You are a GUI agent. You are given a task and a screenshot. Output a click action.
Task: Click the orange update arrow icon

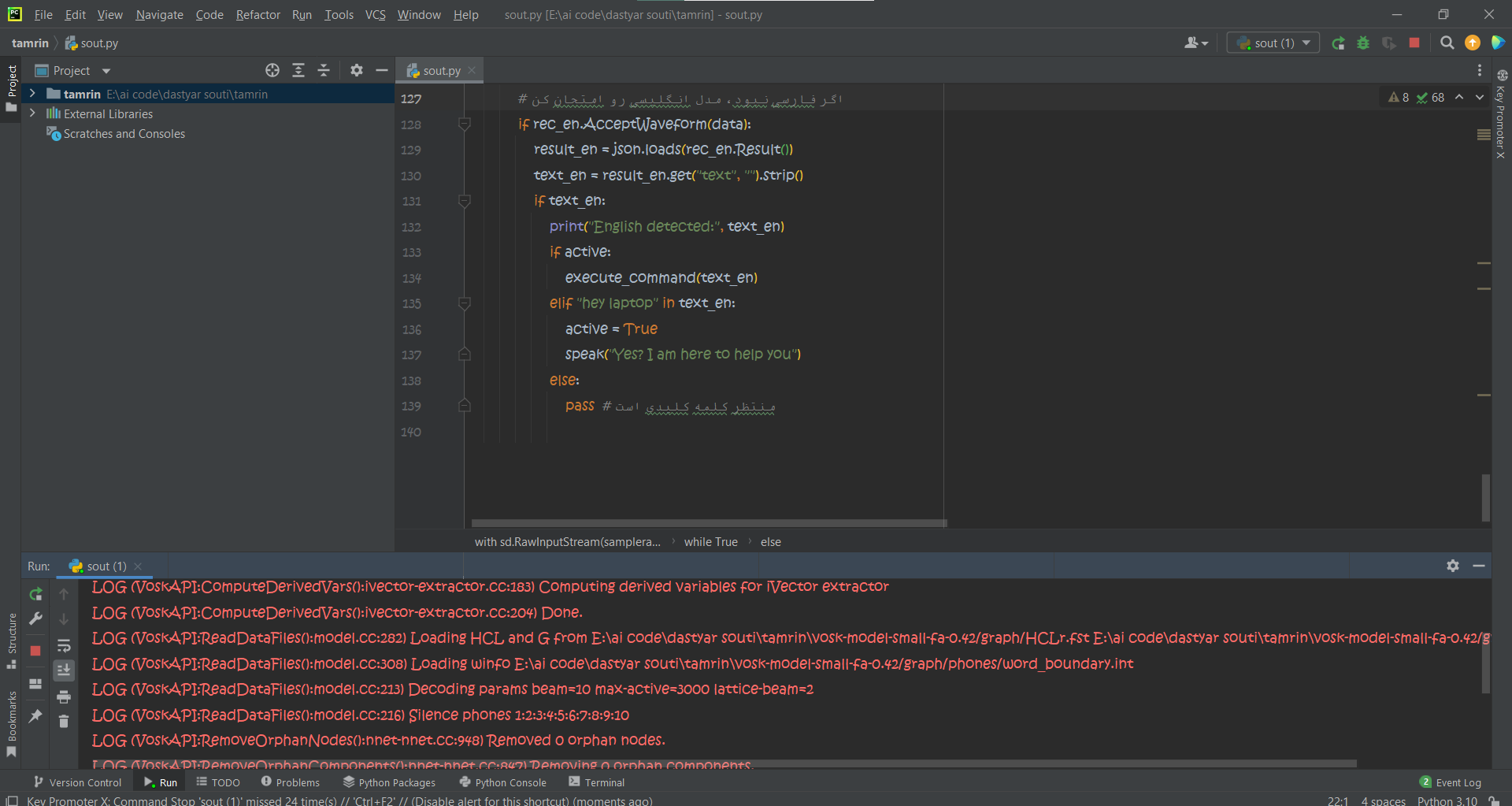[x=1472, y=43]
